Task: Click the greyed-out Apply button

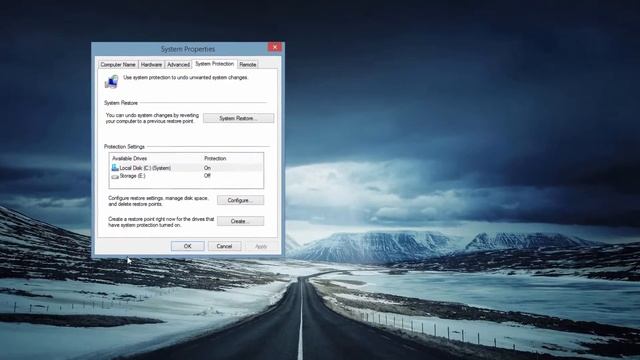Action: [x=261, y=246]
